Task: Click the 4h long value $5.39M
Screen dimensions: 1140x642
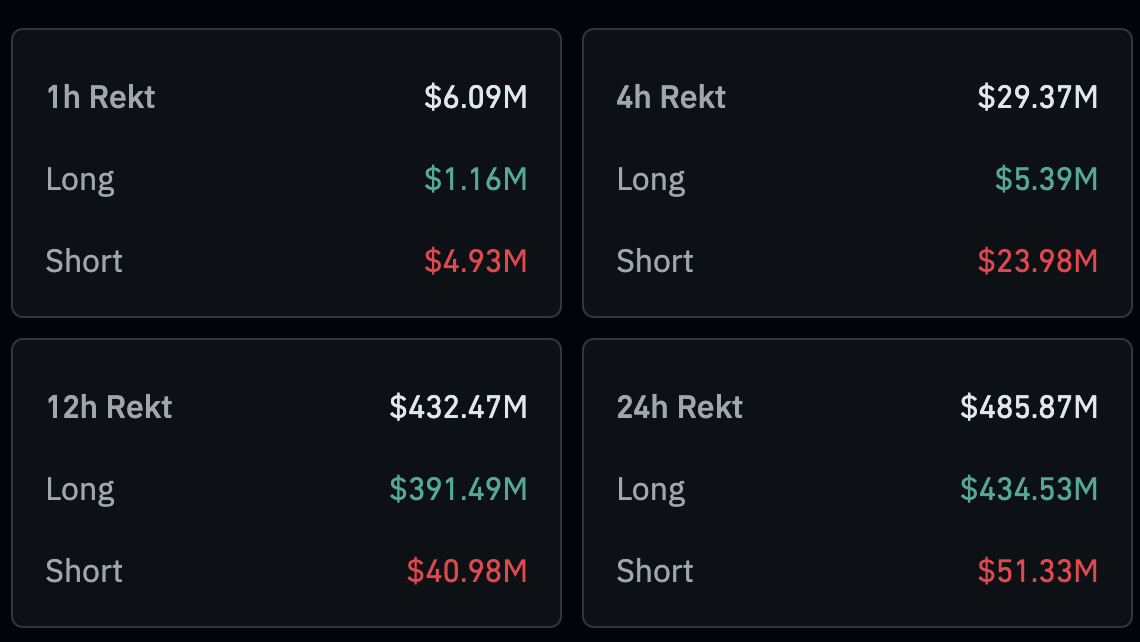Action: (x=1046, y=179)
